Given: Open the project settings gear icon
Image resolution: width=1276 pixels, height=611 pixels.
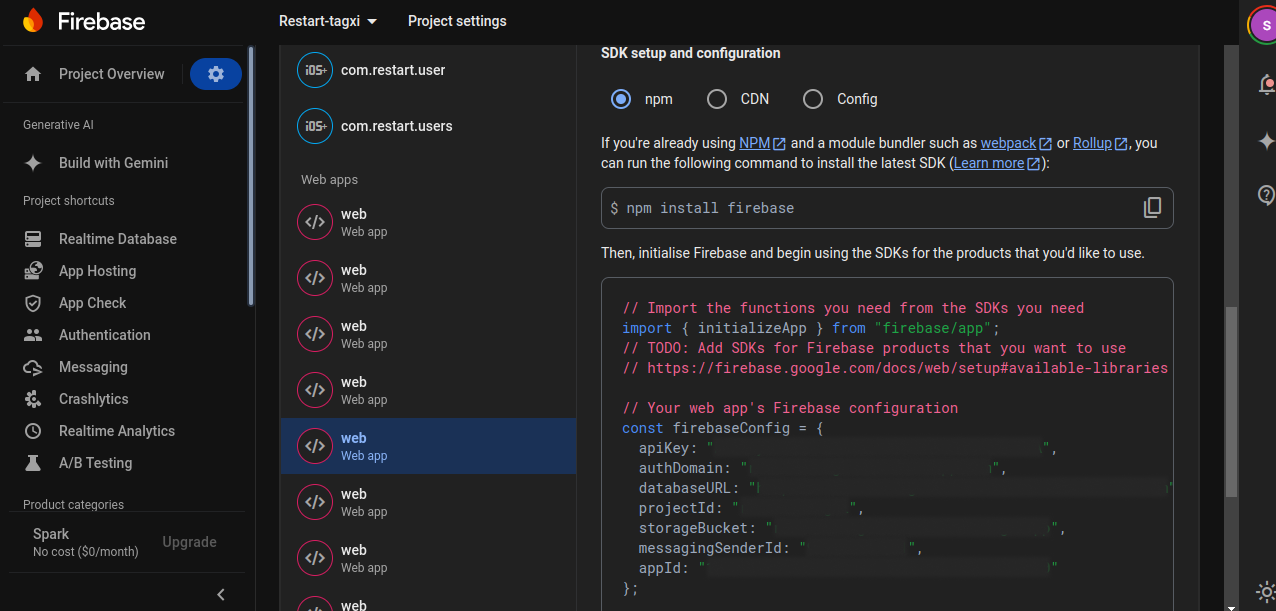Looking at the screenshot, I should (215, 73).
